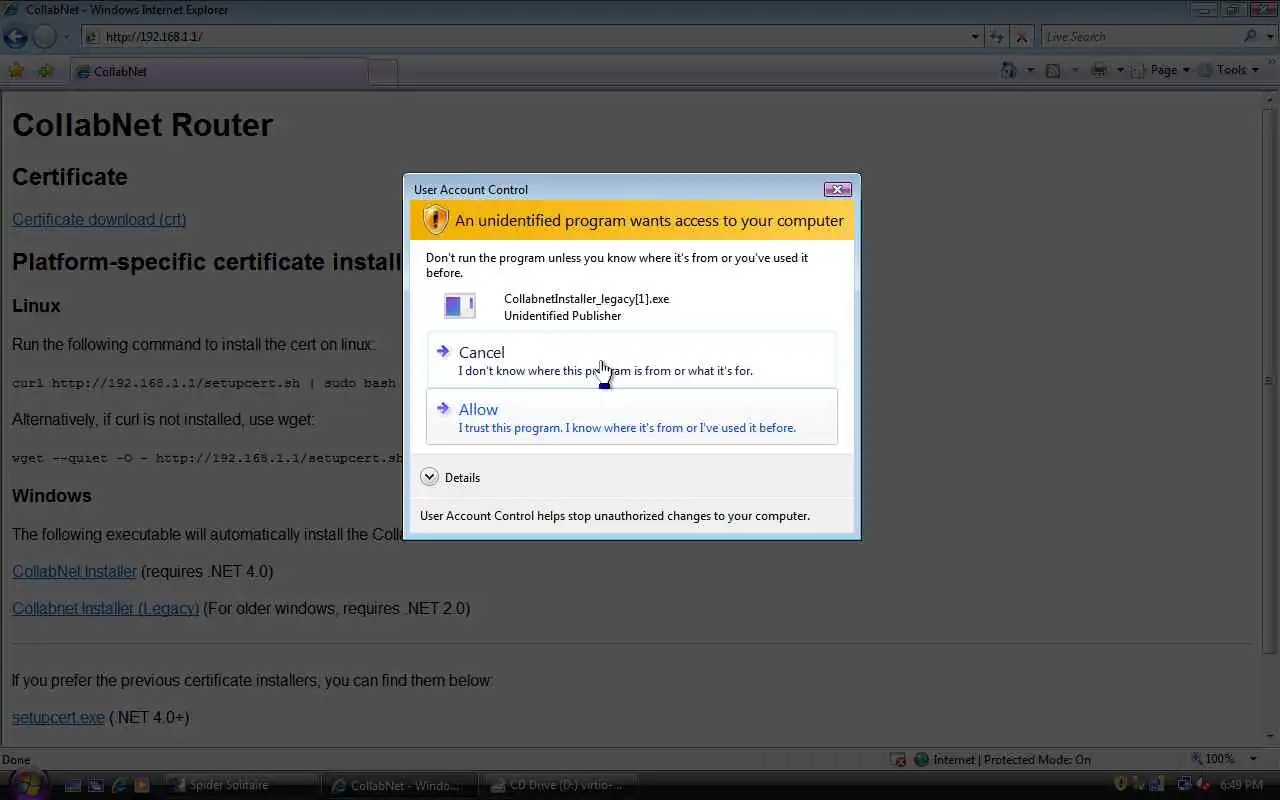Choose Allow to trust this program
This screenshot has height=800, width=1280.
click(x=631, y=417)
